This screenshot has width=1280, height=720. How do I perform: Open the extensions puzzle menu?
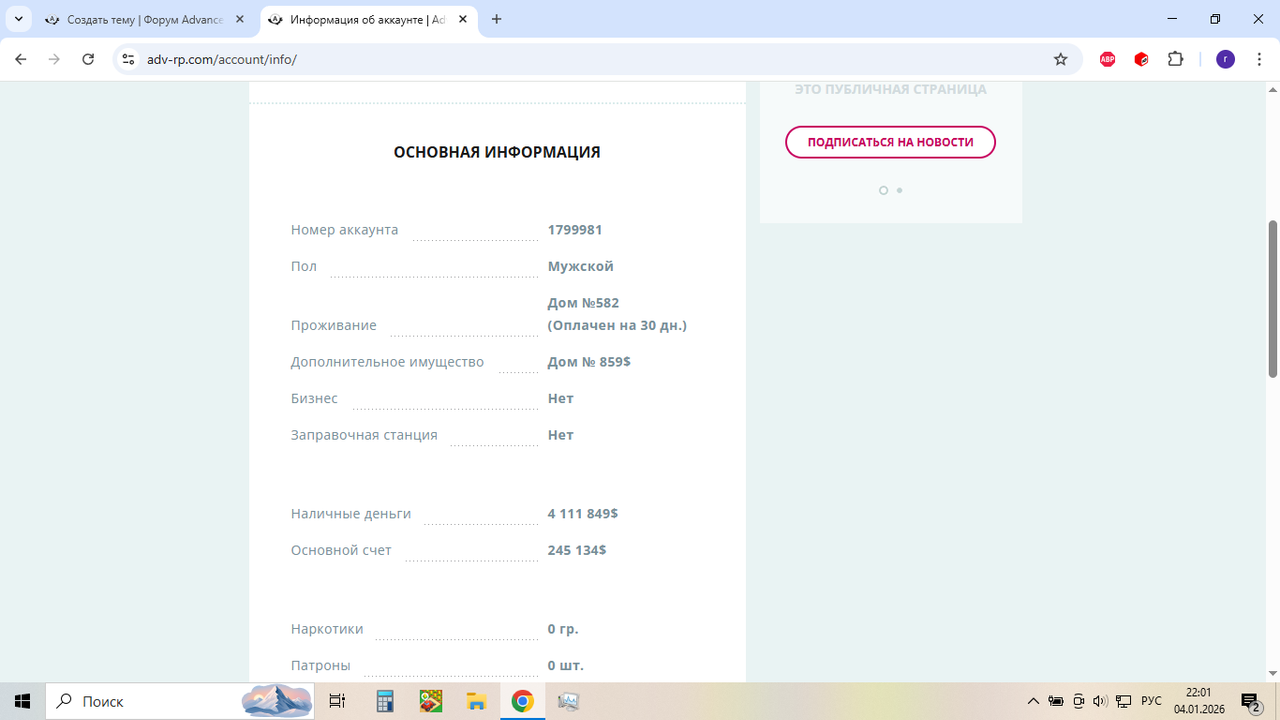(x=1175, y=59)
